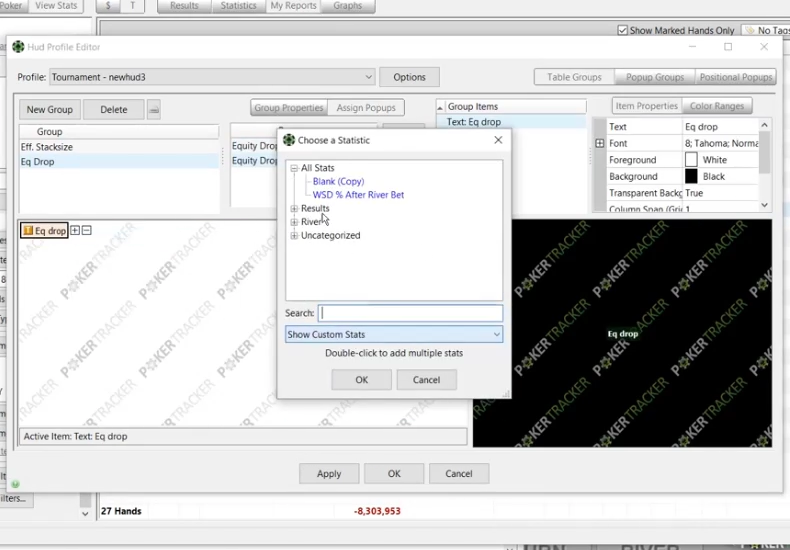Select the Eff. Stacksize group row
790x550 pixels.
pyautogui.click(x=119, y=147)
